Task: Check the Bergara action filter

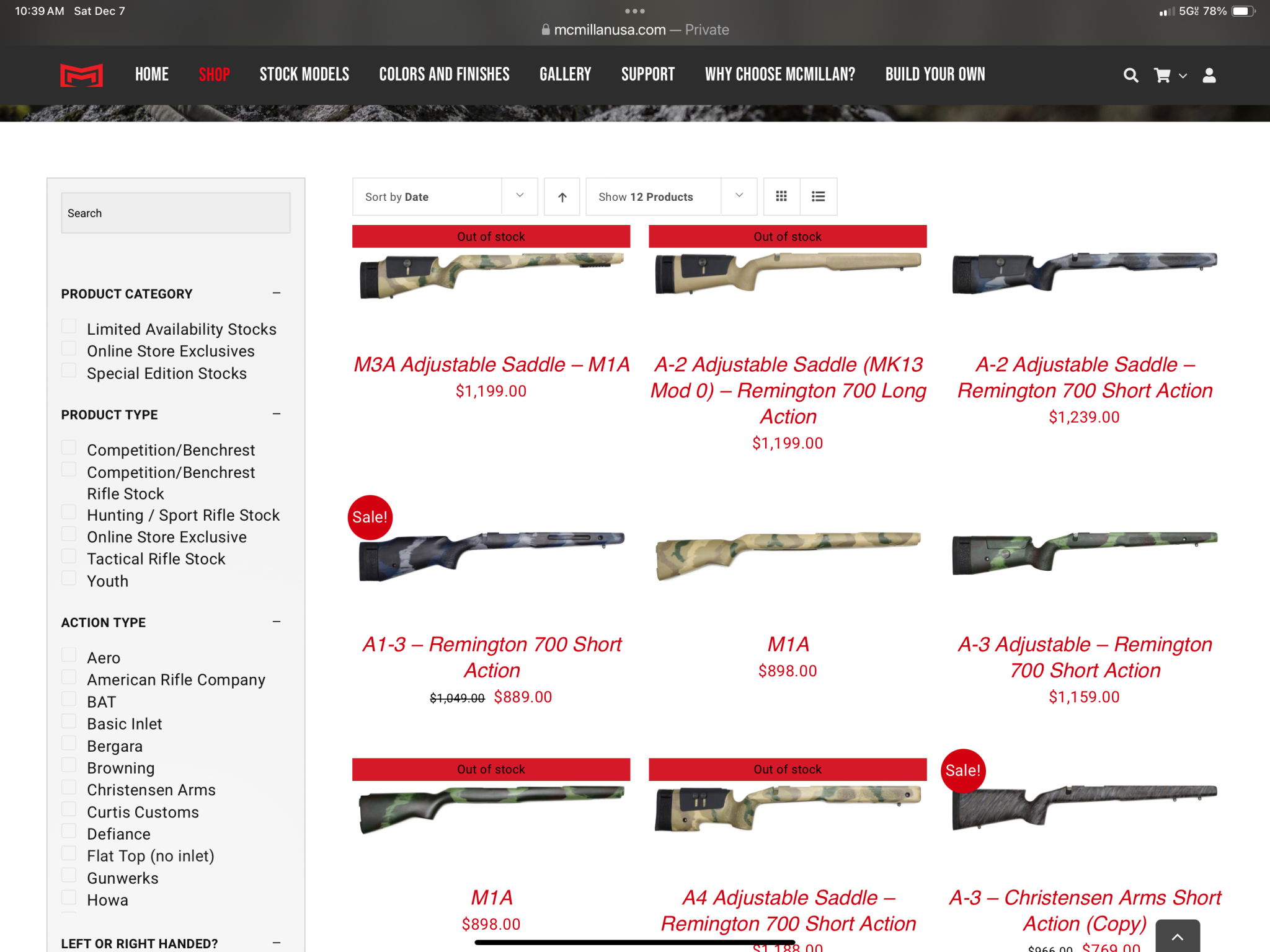Action: click(69, 743)
